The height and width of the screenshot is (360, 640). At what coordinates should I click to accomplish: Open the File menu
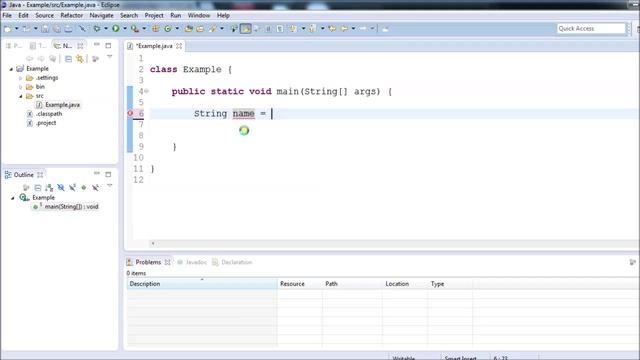tap(7, 16)
